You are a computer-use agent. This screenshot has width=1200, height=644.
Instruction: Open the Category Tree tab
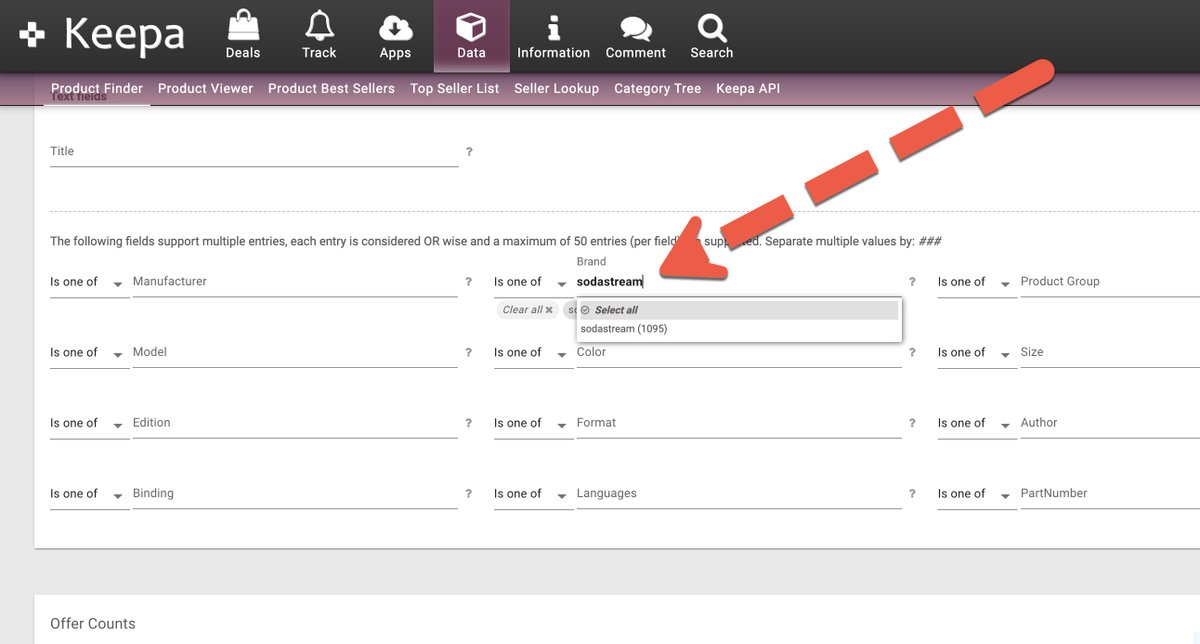pyautogui.click(x=657, y=88)
